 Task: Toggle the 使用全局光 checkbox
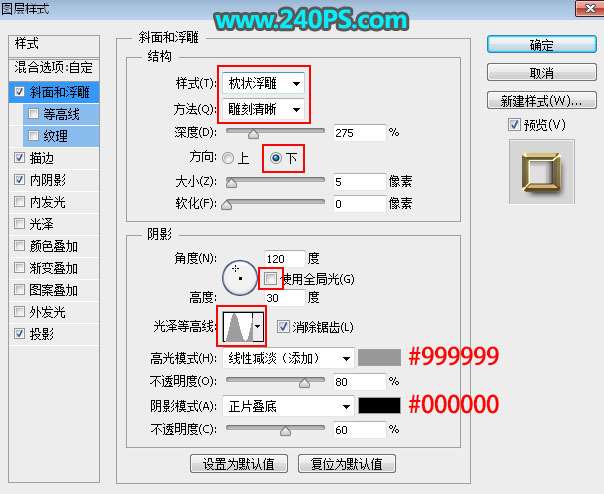point(269,277)
